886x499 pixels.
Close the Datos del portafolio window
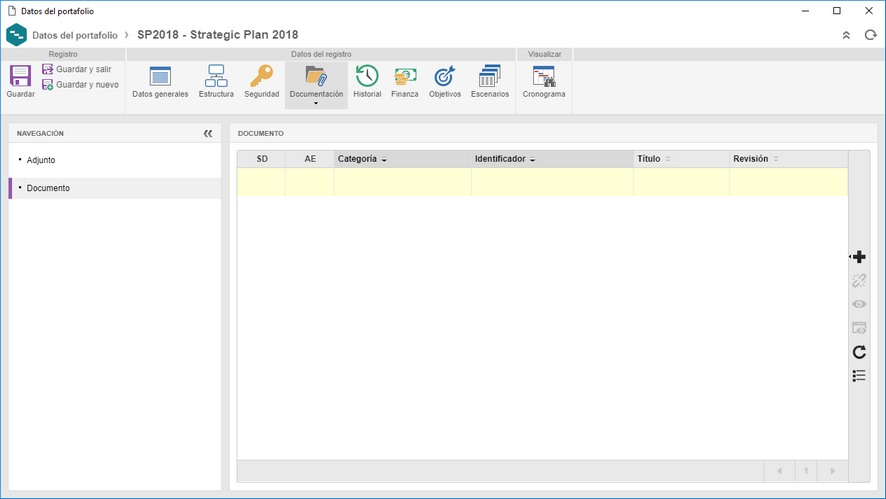[x=869, y=11]
